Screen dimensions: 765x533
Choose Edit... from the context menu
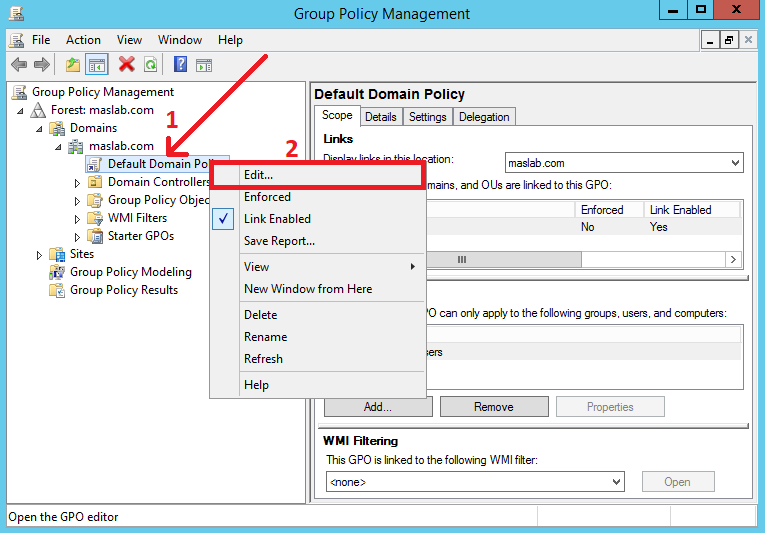[258, 175]
